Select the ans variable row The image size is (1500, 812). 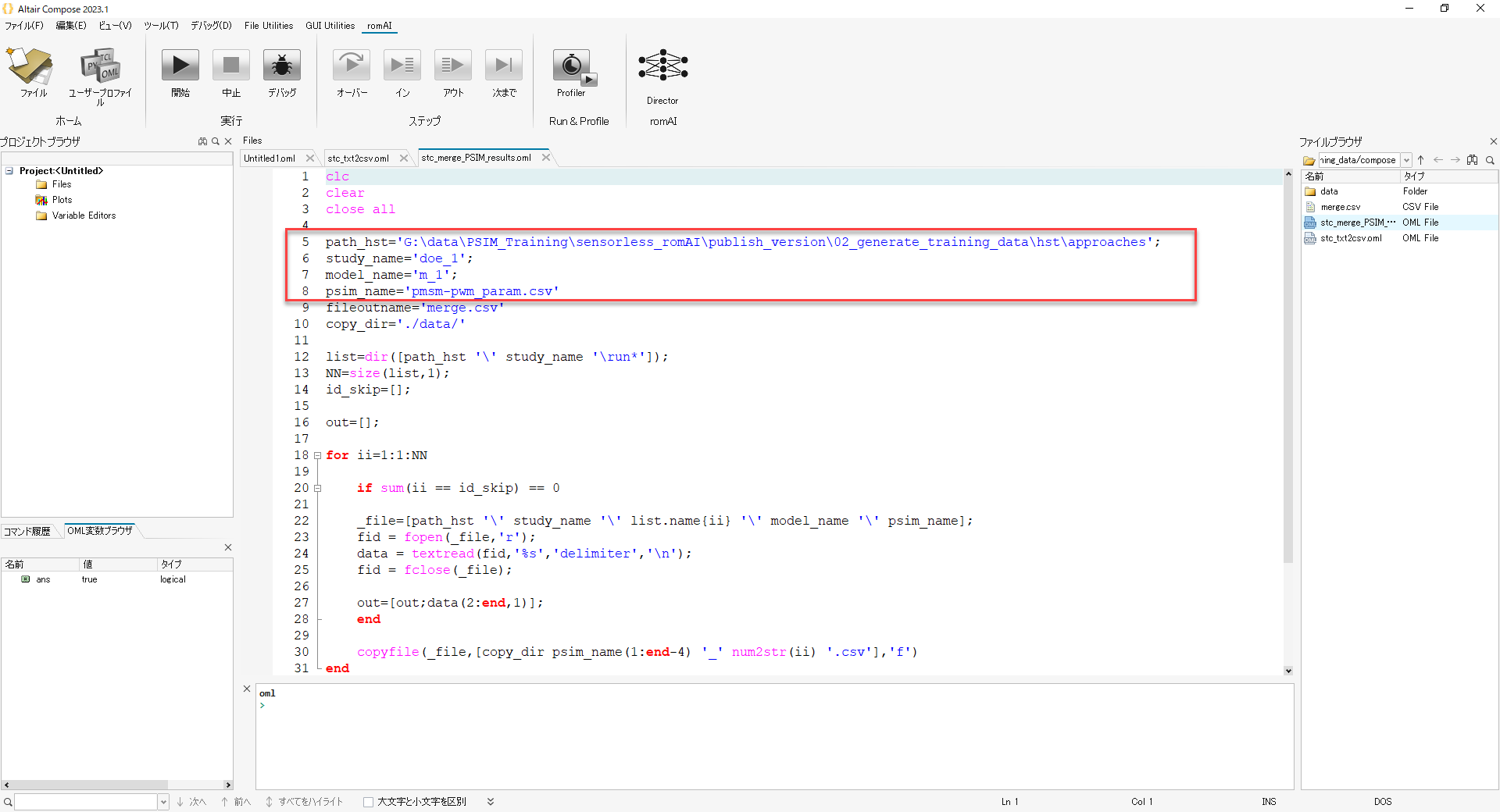(x=117, y=579)
